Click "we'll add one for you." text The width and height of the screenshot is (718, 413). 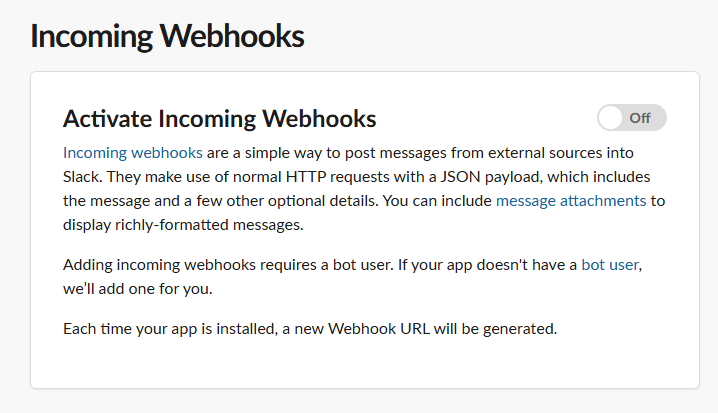coord(138,289)
